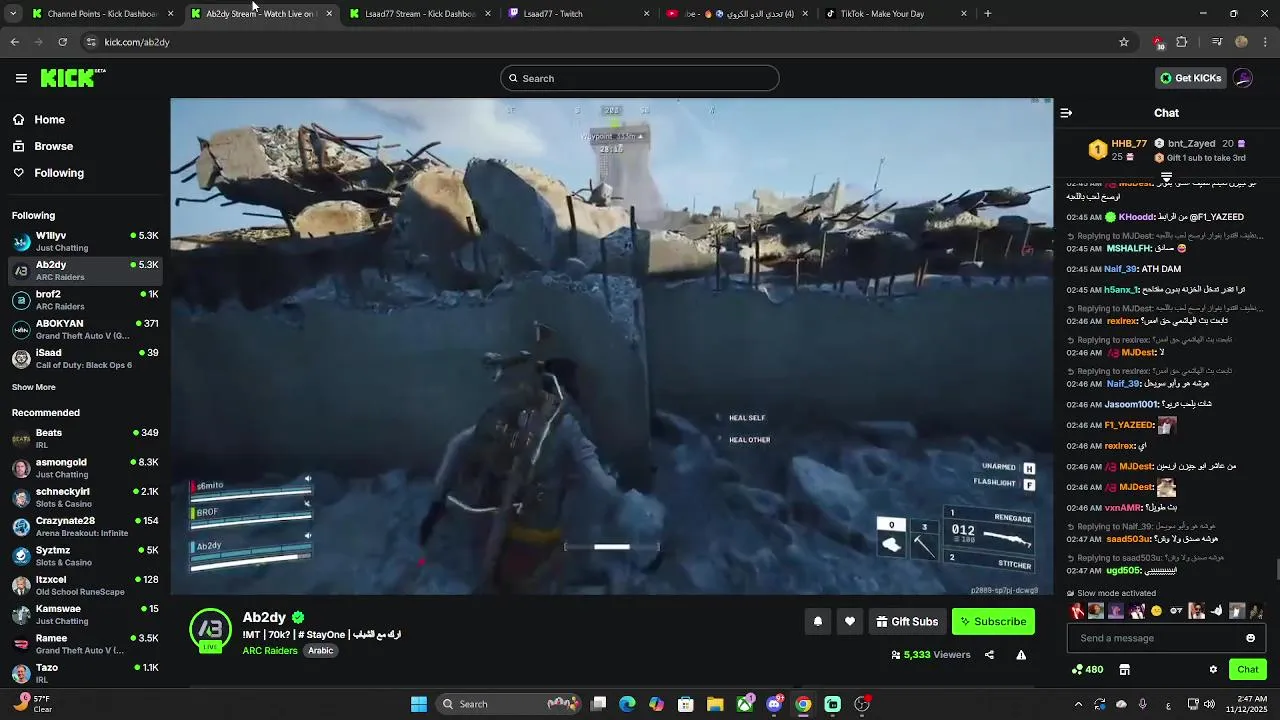Switch to TikTok Make Your Day tab
1280x720 pixels.
(895, 14)
